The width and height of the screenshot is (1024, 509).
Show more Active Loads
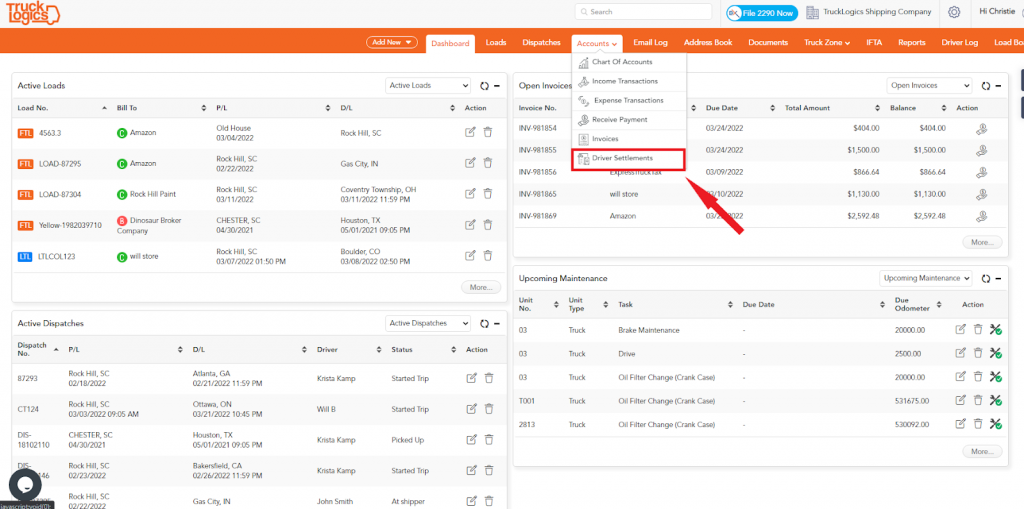click(481, 287)
